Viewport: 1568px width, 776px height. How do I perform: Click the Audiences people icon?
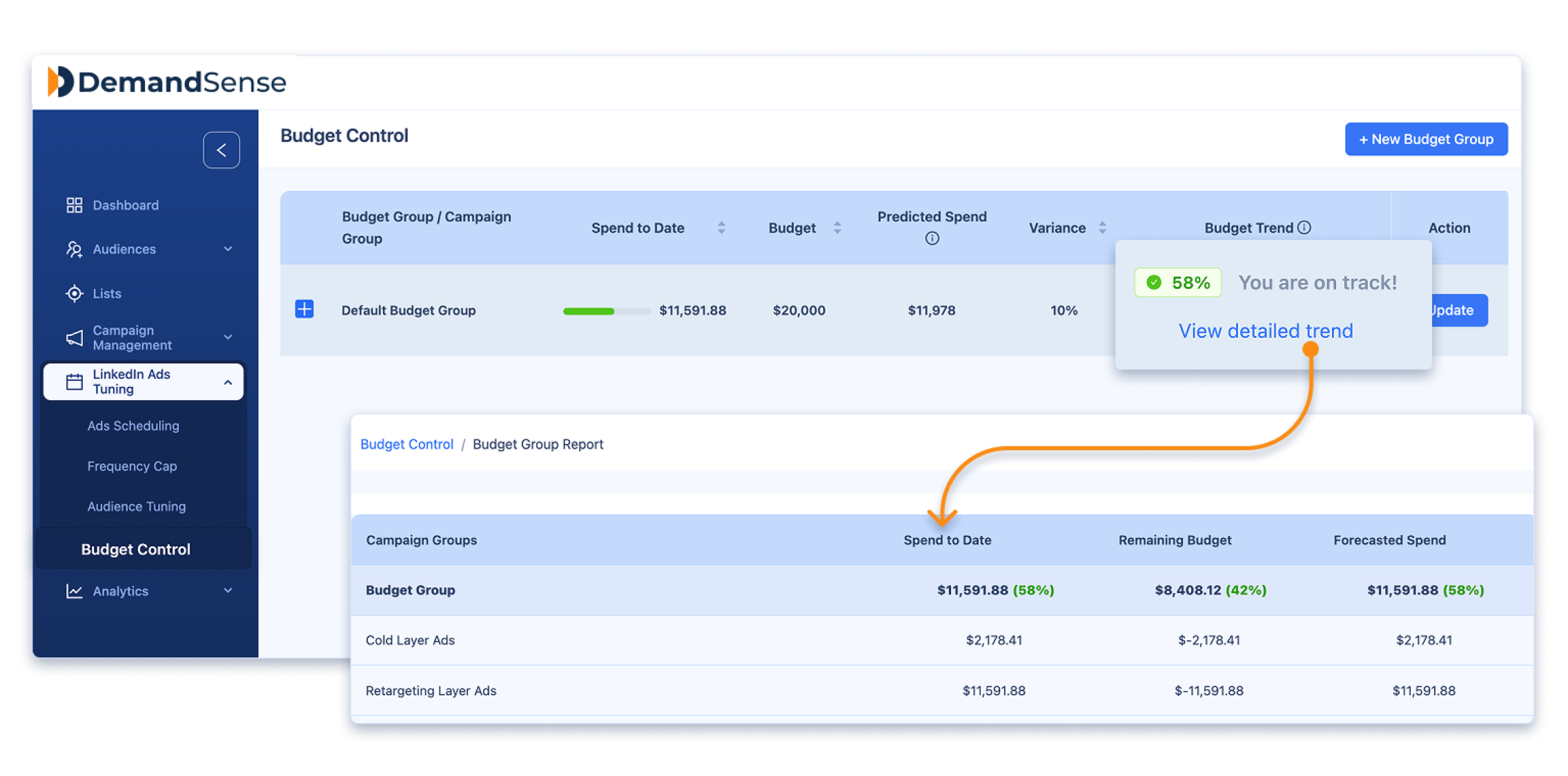tap(74, 249)
